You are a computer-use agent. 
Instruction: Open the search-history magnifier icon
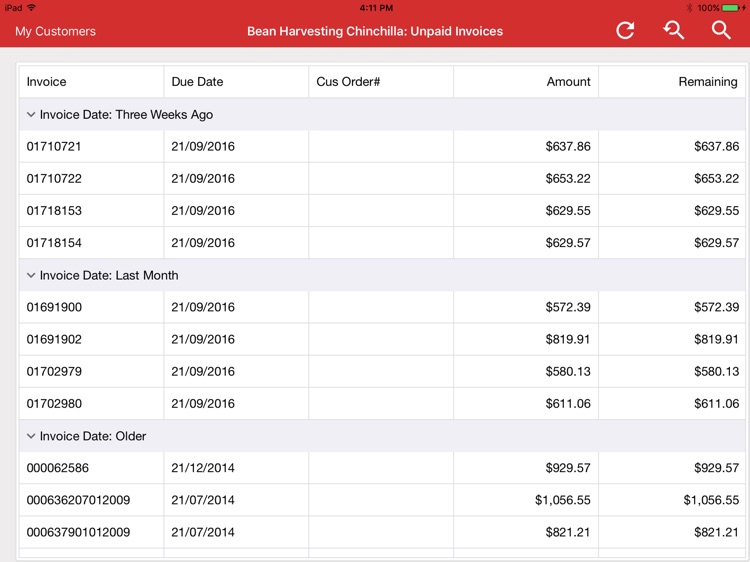click(x=673, y=31)
